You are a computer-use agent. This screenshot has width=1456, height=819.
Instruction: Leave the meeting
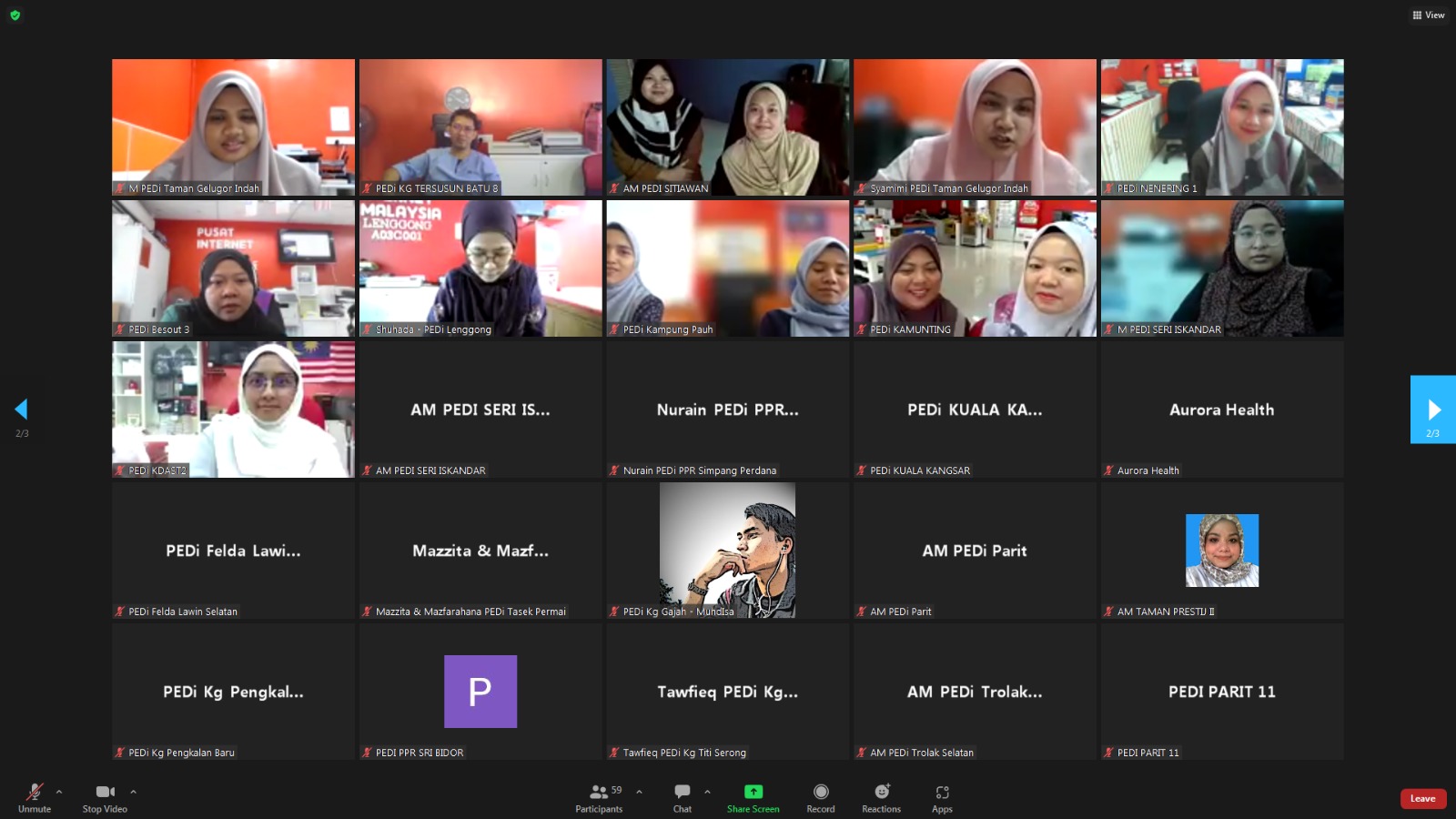1422,798
